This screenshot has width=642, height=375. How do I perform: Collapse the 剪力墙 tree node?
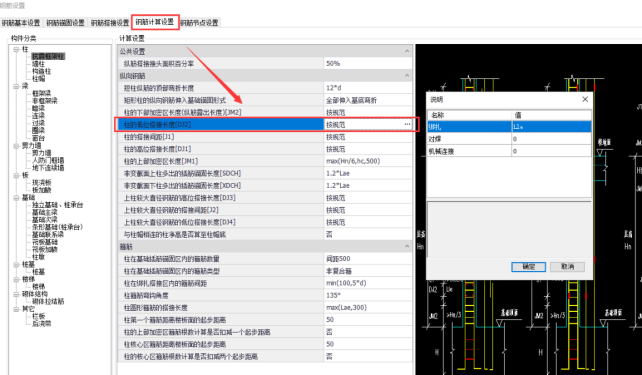(x=16, y=146)
